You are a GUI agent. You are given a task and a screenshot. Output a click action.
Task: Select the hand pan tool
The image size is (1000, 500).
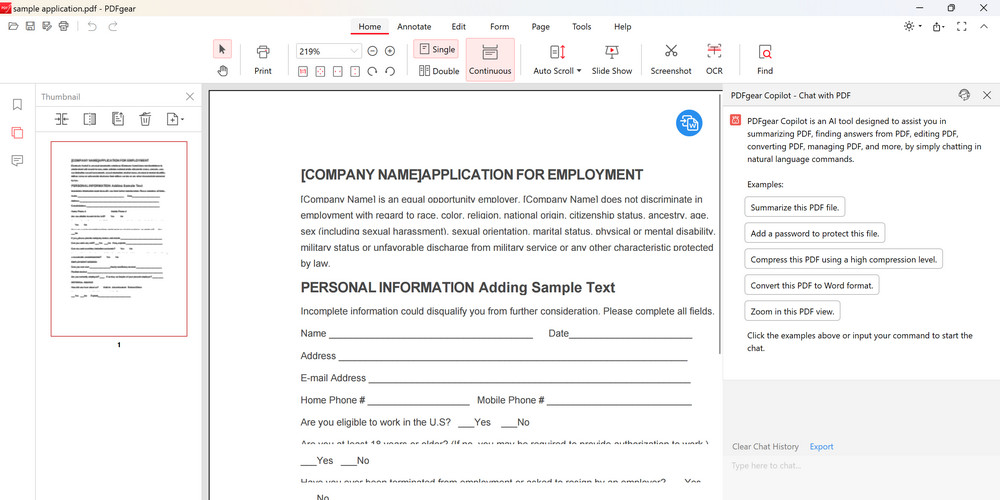click(222, 71)
